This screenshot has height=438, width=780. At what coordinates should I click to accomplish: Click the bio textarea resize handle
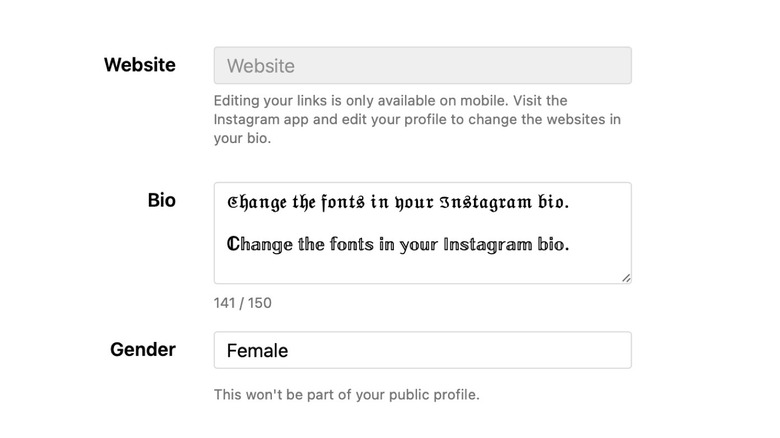[x=626, y=278]
